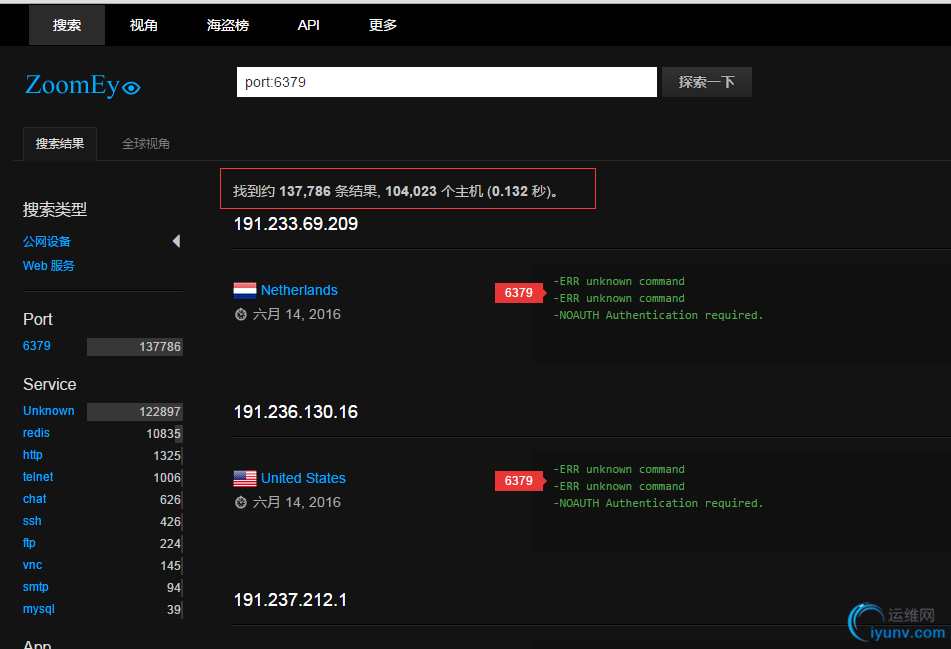Open host 191.237.212.1

click(290, 600)
